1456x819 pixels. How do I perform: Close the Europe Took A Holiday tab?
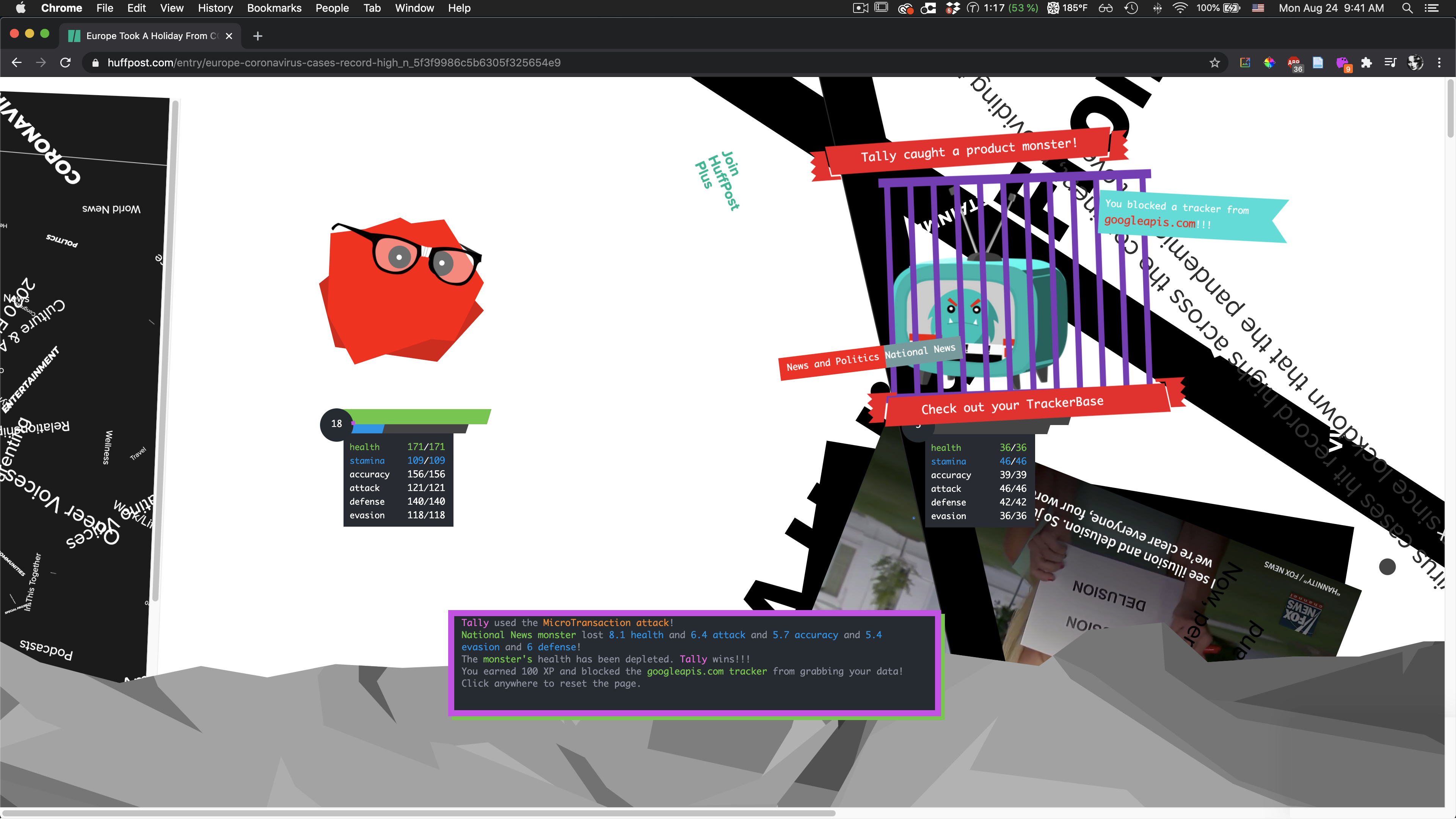pos(229,36)
